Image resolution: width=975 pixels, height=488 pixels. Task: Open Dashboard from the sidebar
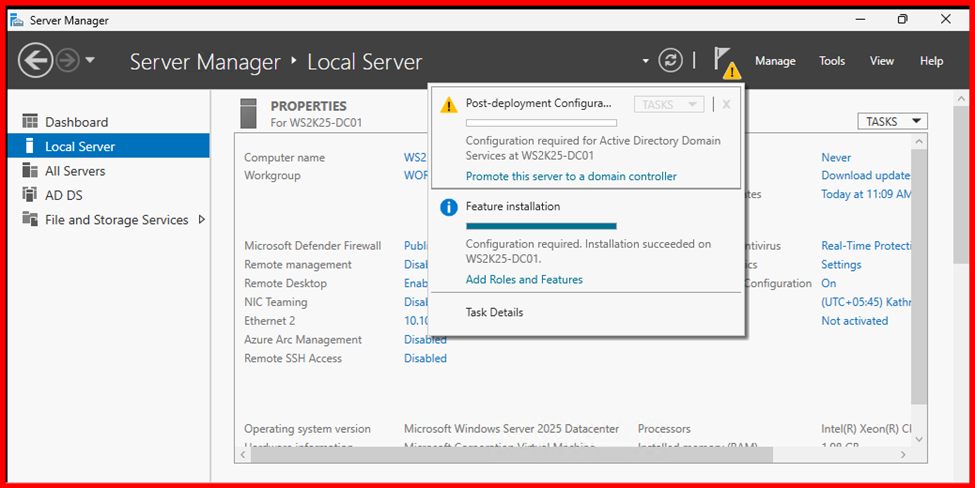pos(76,122)
